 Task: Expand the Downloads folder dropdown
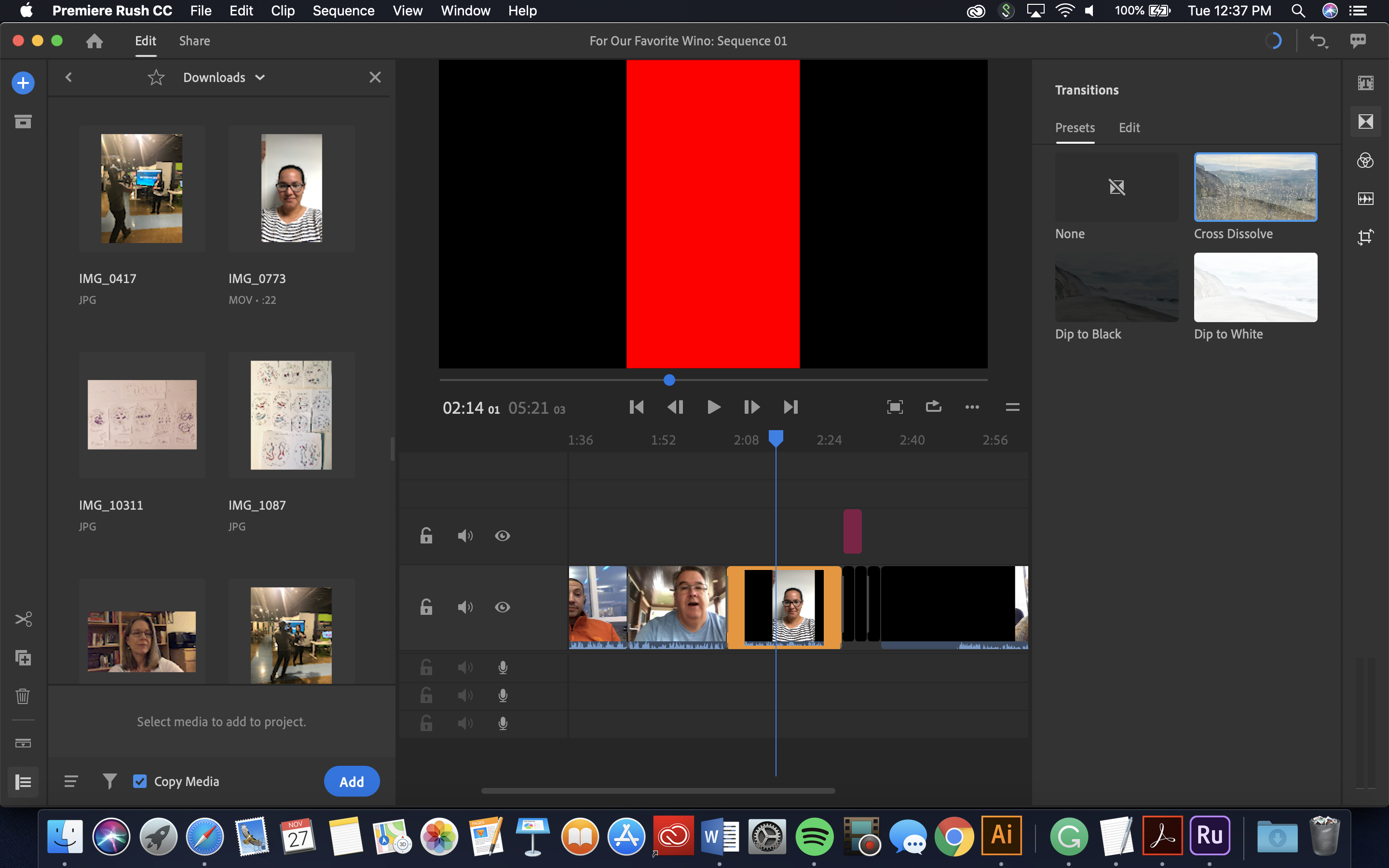click(x=260, y=77)
